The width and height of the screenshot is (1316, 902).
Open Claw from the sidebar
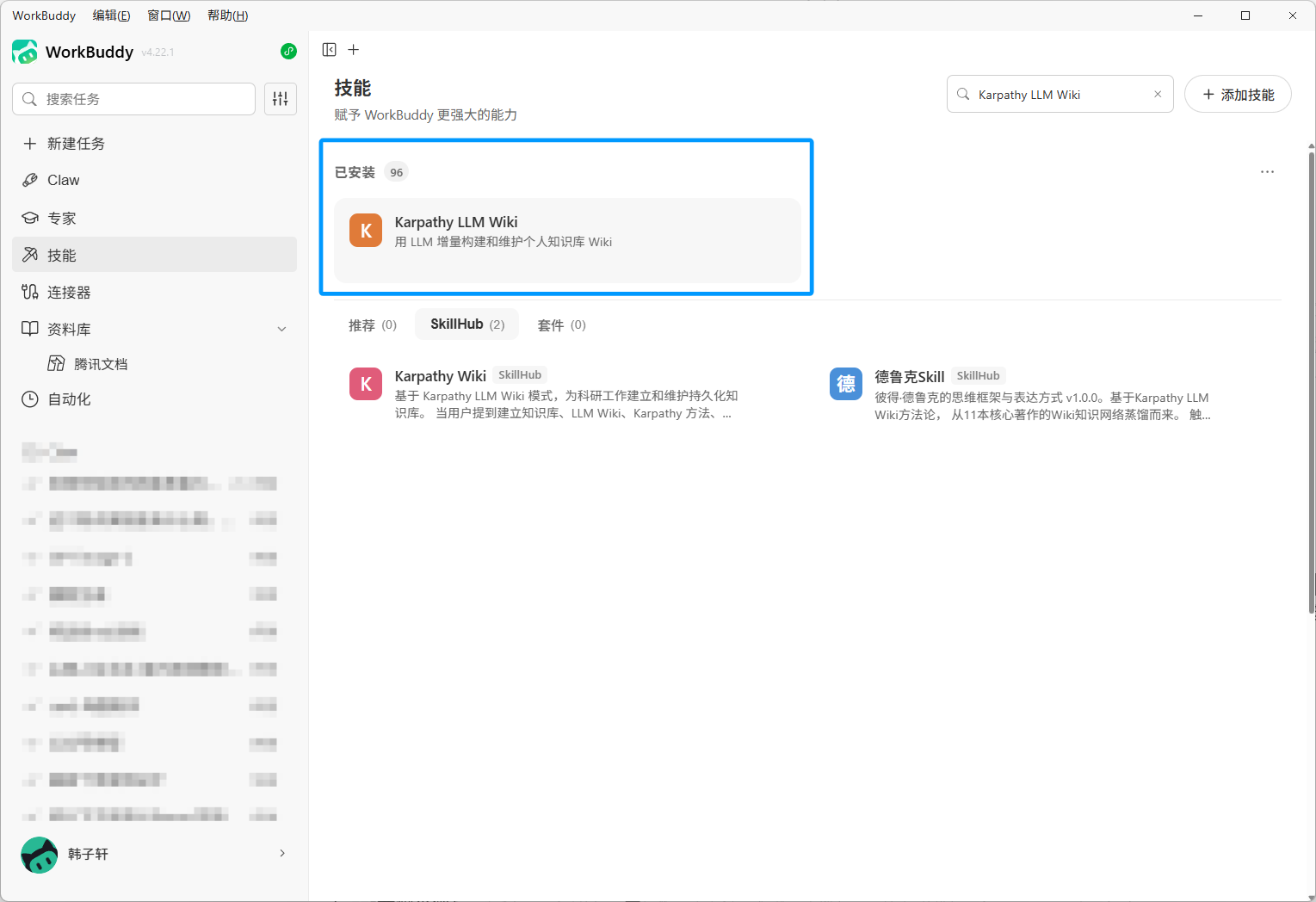tap(155, 180)
